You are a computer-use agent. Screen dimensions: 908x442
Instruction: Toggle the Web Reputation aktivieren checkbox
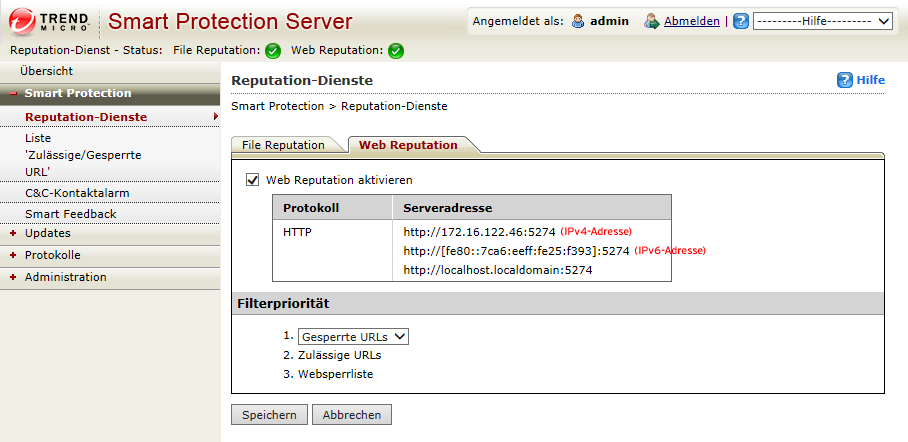tap(252, 180)
